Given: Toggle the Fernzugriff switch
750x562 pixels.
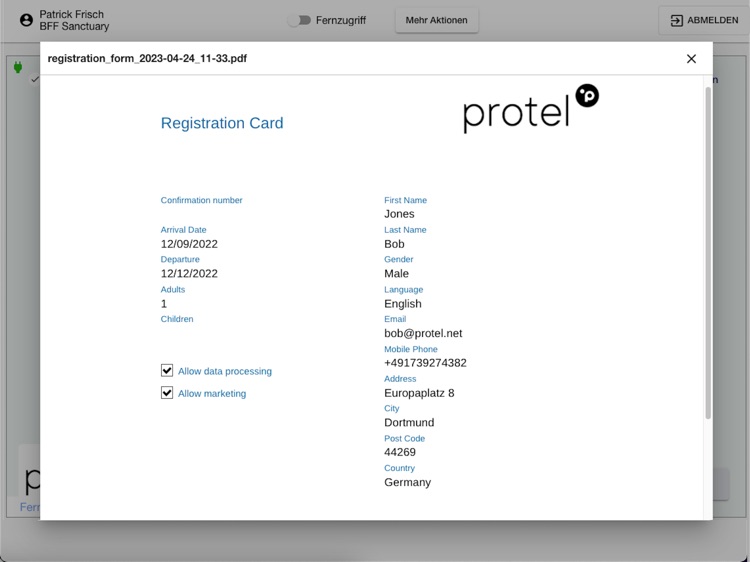Looking at the screenshot, I should [x=300, y=20].
